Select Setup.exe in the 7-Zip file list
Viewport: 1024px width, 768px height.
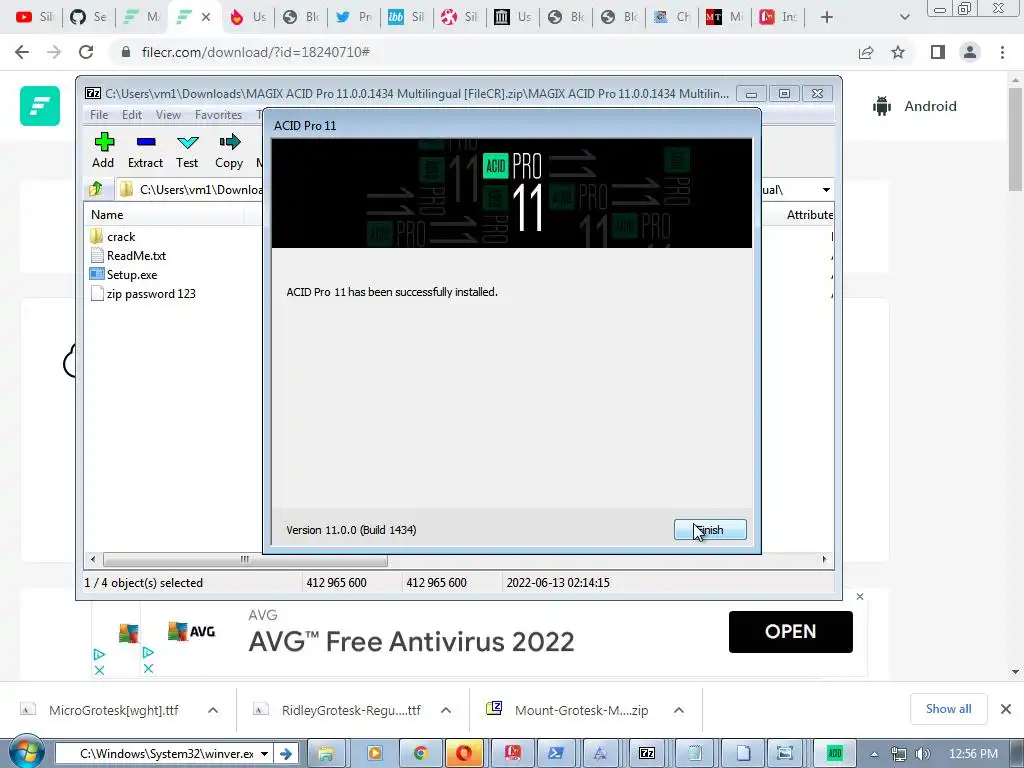coord(132,274)
